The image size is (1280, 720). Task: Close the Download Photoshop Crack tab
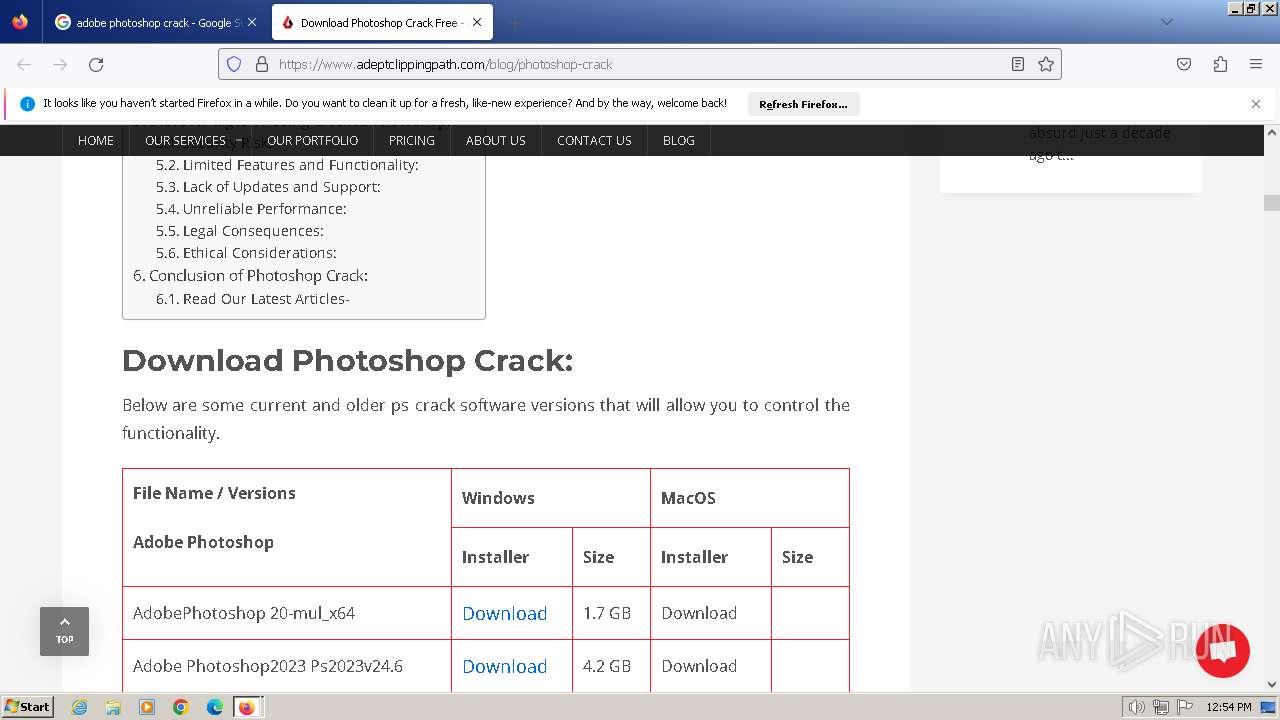(x=477, y=22)
